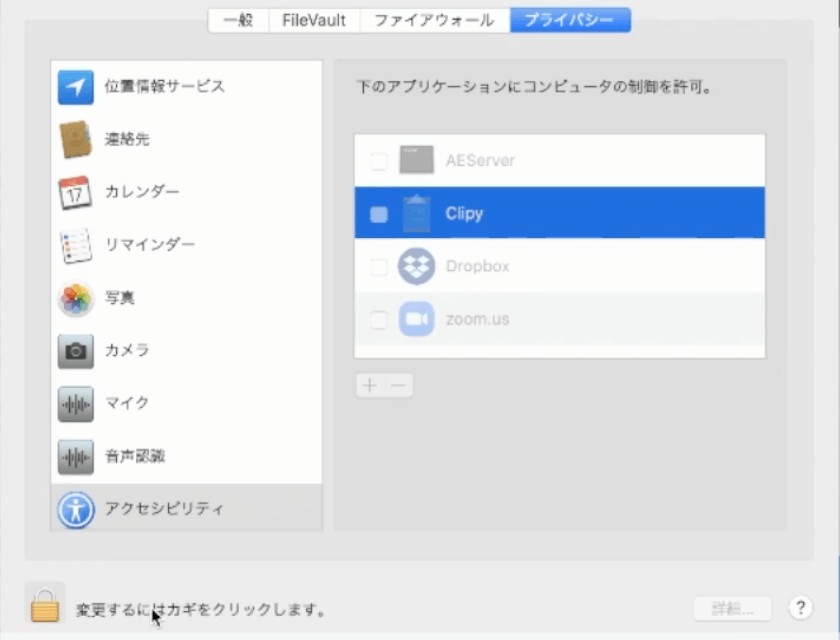Click the Contacts address book icon
The image size is (840, 640).
pos(76,139)
